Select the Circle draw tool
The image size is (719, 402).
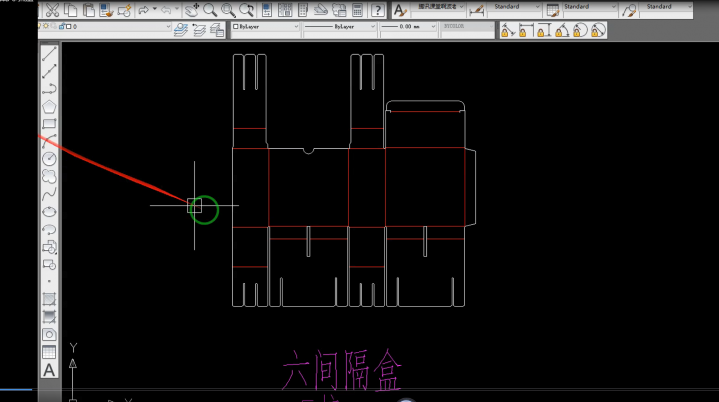point(49,158)
